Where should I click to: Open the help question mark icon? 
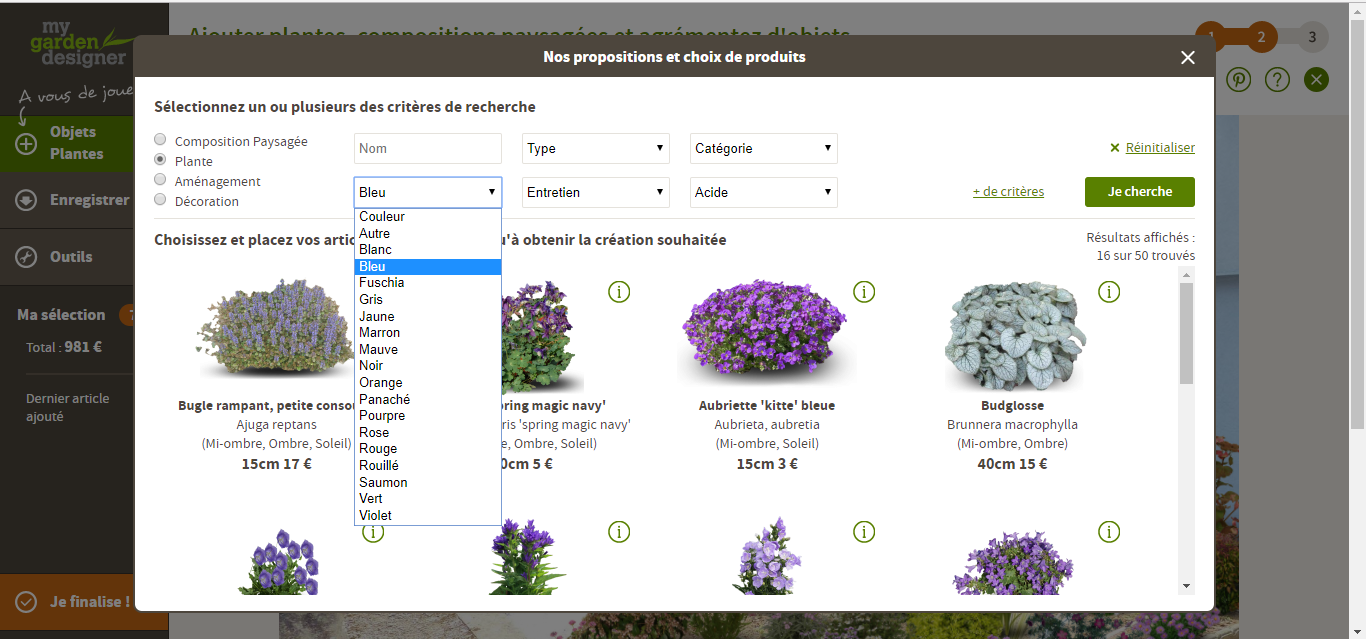(x=1277, y=80)
